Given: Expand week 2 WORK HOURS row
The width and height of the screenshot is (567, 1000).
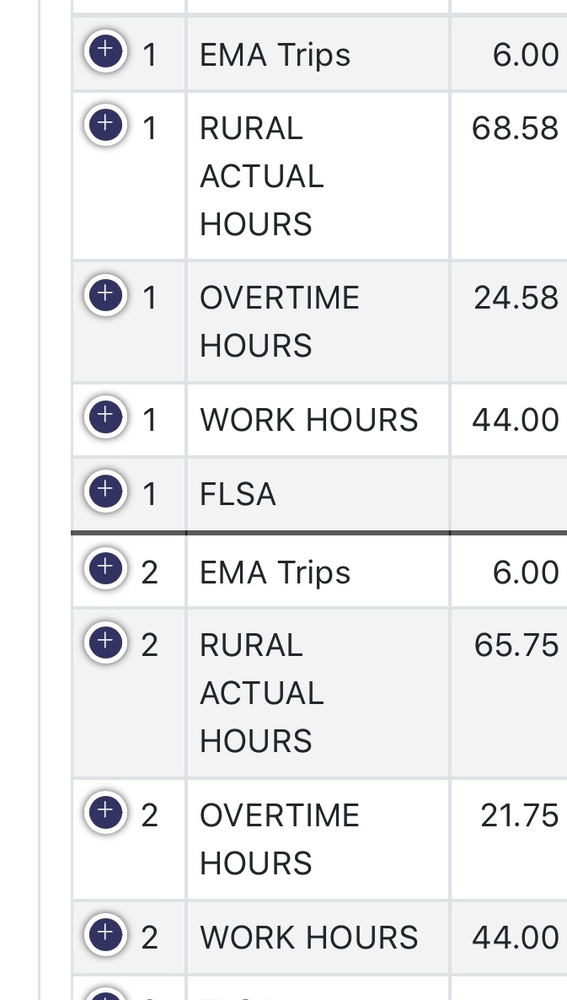Looking at the screenshot, I should [105, 934].
